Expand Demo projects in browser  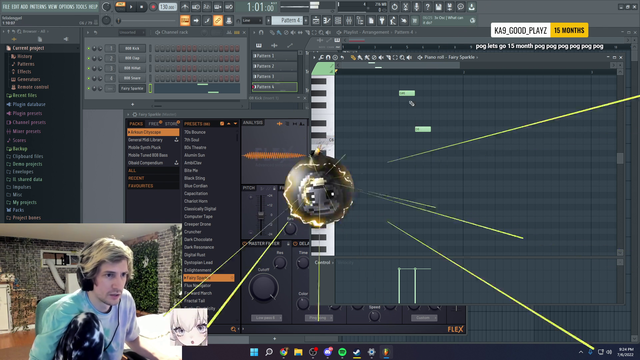27,164
